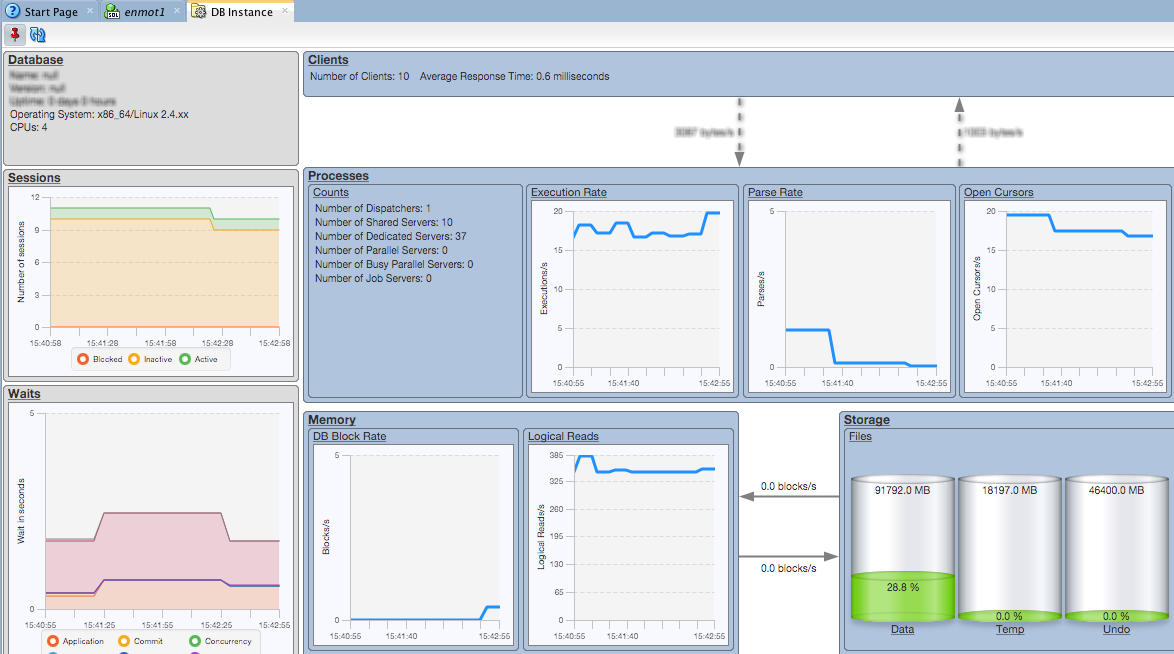Click the help icon on Start Page tab

point(12,11)
